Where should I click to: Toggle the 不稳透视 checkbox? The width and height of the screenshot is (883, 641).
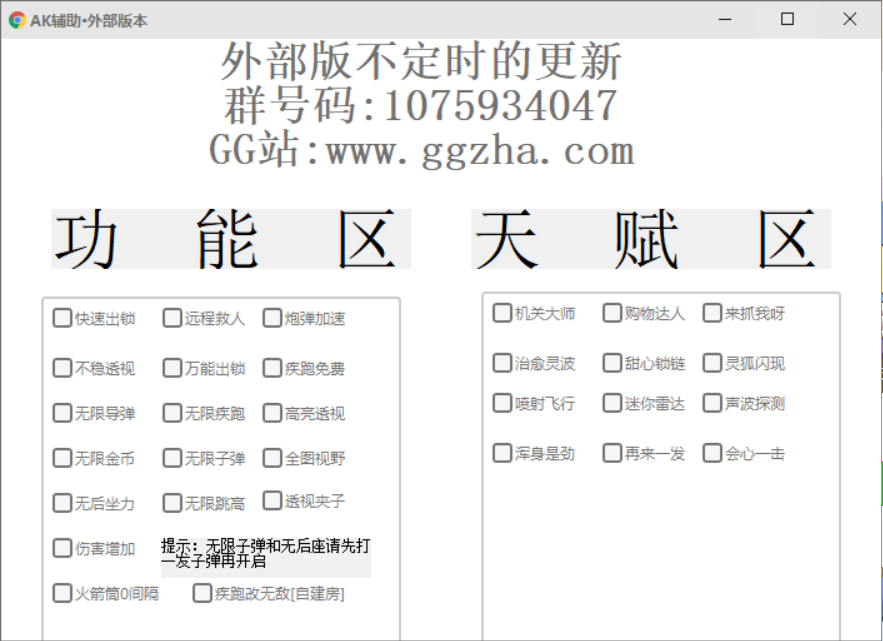click(63, 368)
